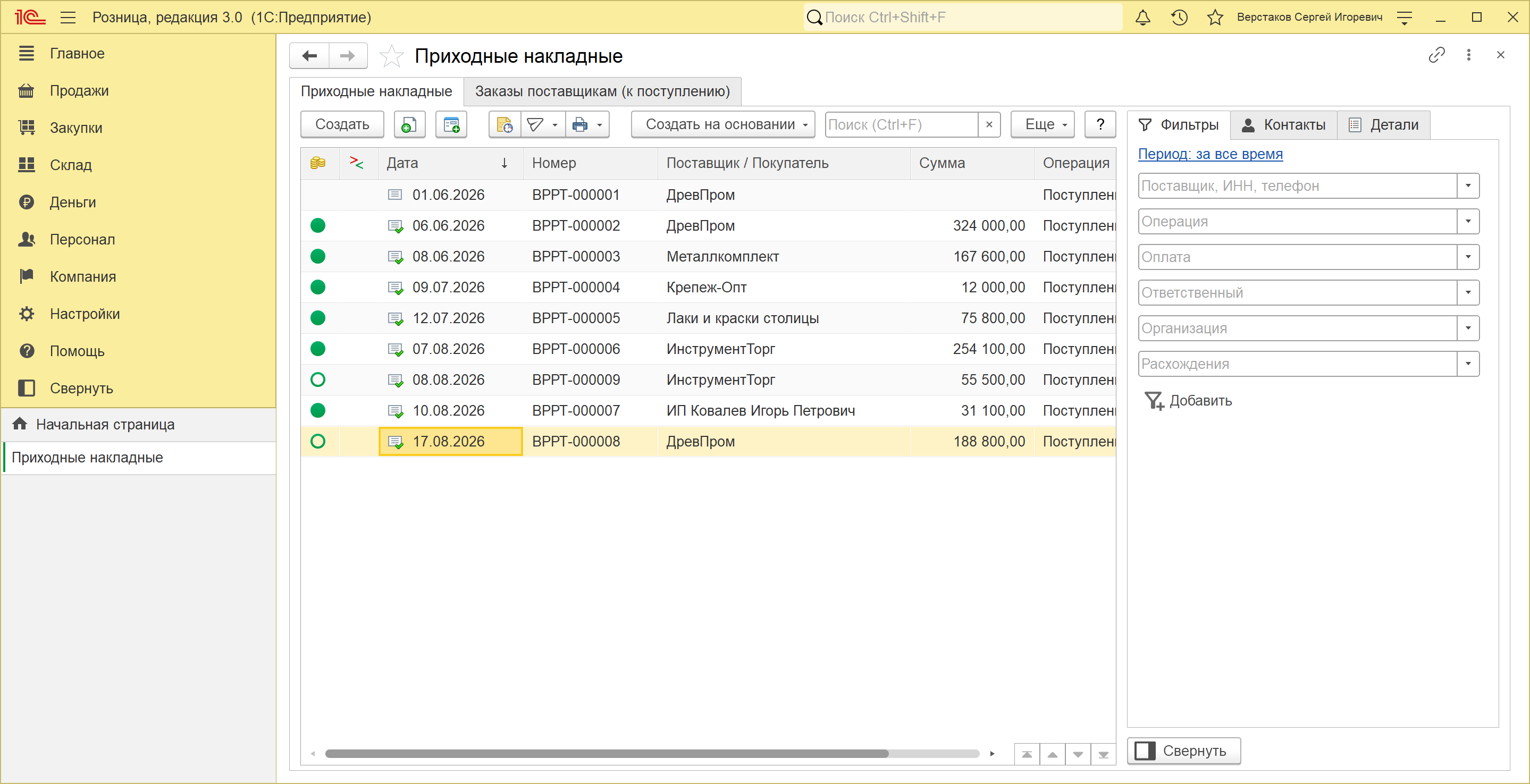Image resolution: width=1530 pixels, height=784 pixels.
Task: Select the invoice from Крепеж-Опт
Action: point(708,288)
